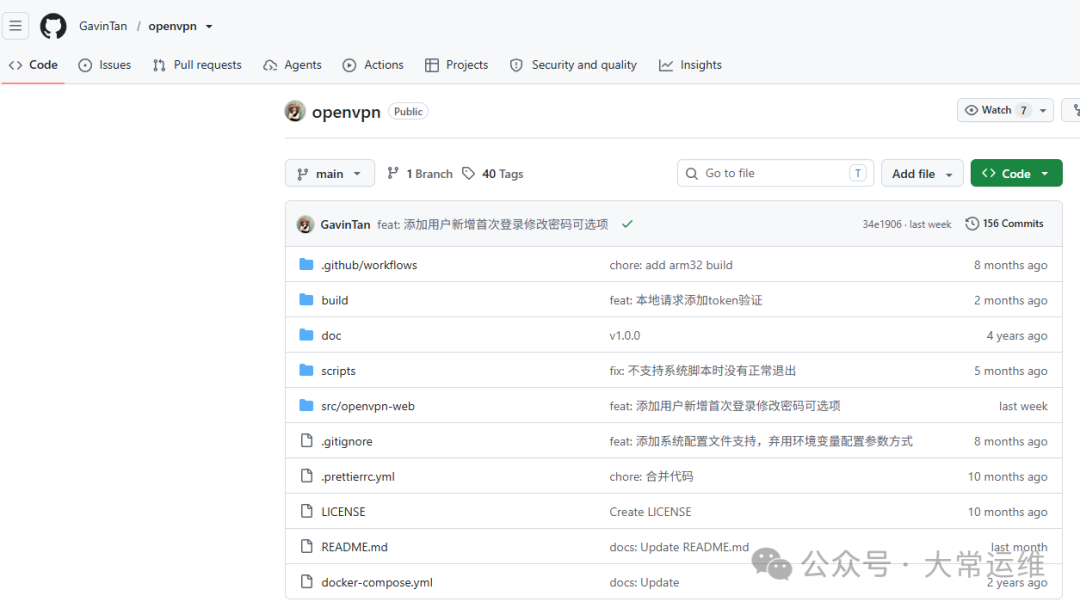Open the 'Create LICENSE' commit message
Viewport: 1080px width, 608px height.
pyautogui.click(x=650, y=512)
